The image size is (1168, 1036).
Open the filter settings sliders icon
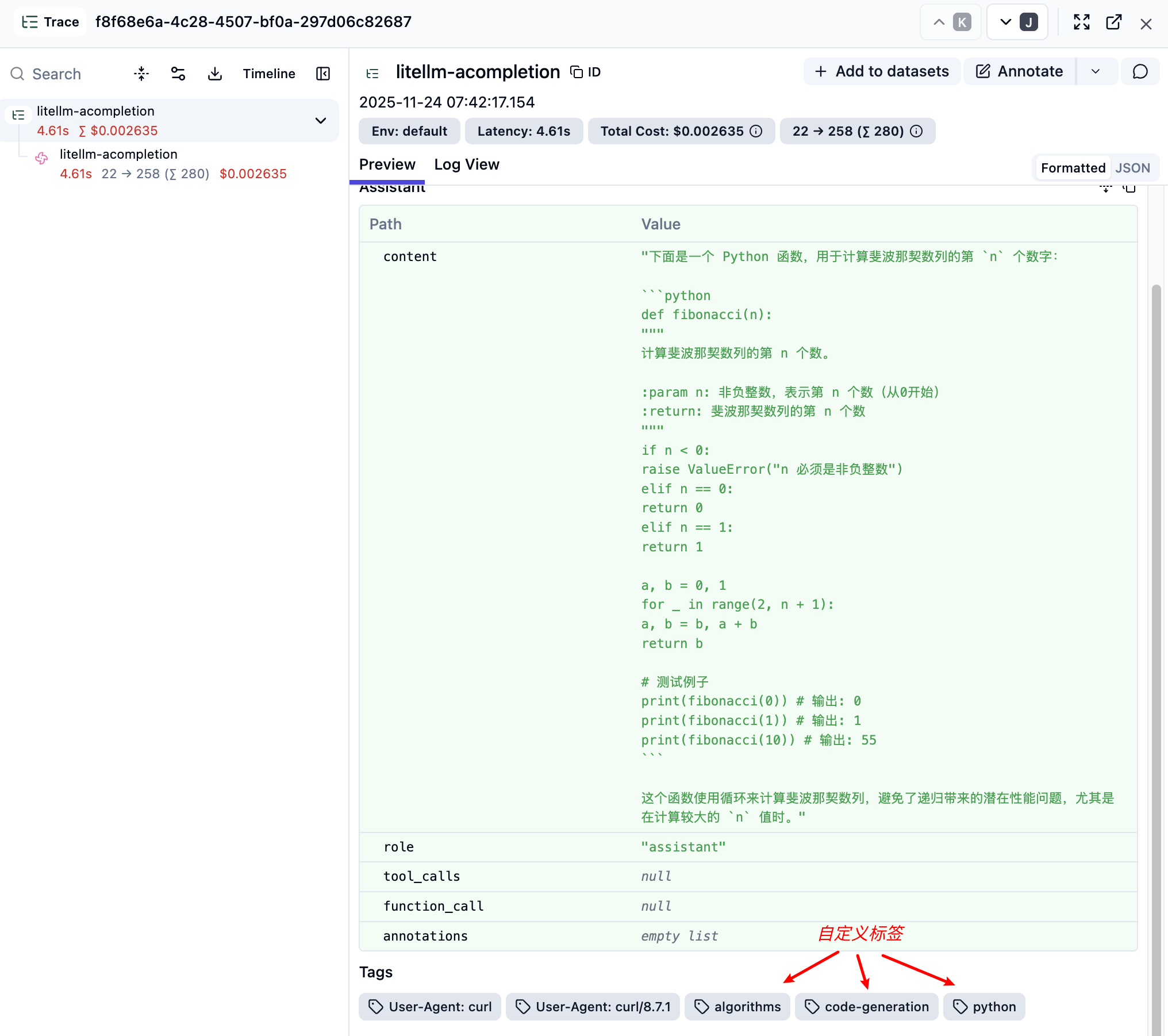coord(178,74)
